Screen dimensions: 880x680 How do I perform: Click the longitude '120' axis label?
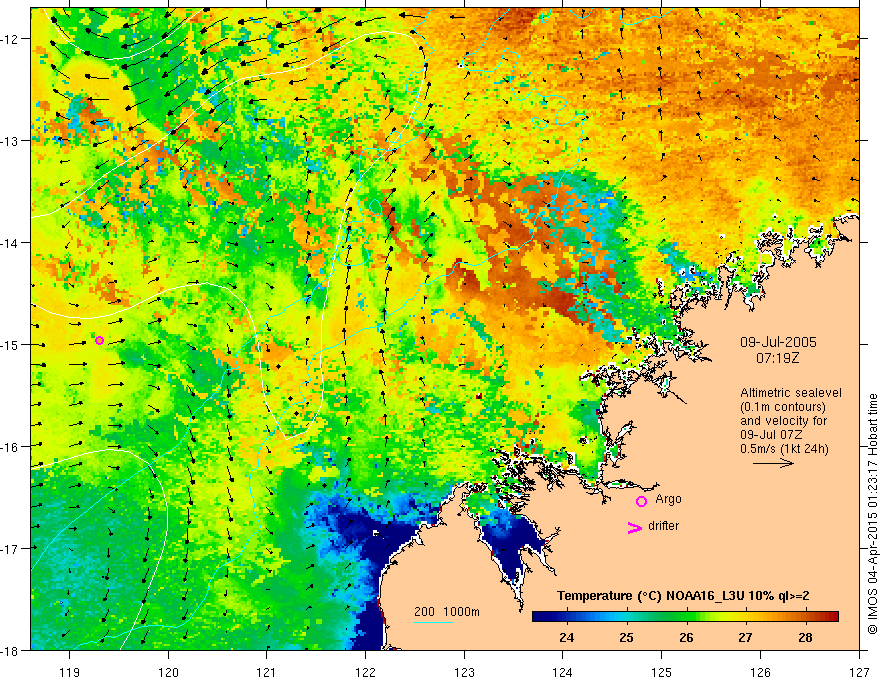tap(168, 672)
